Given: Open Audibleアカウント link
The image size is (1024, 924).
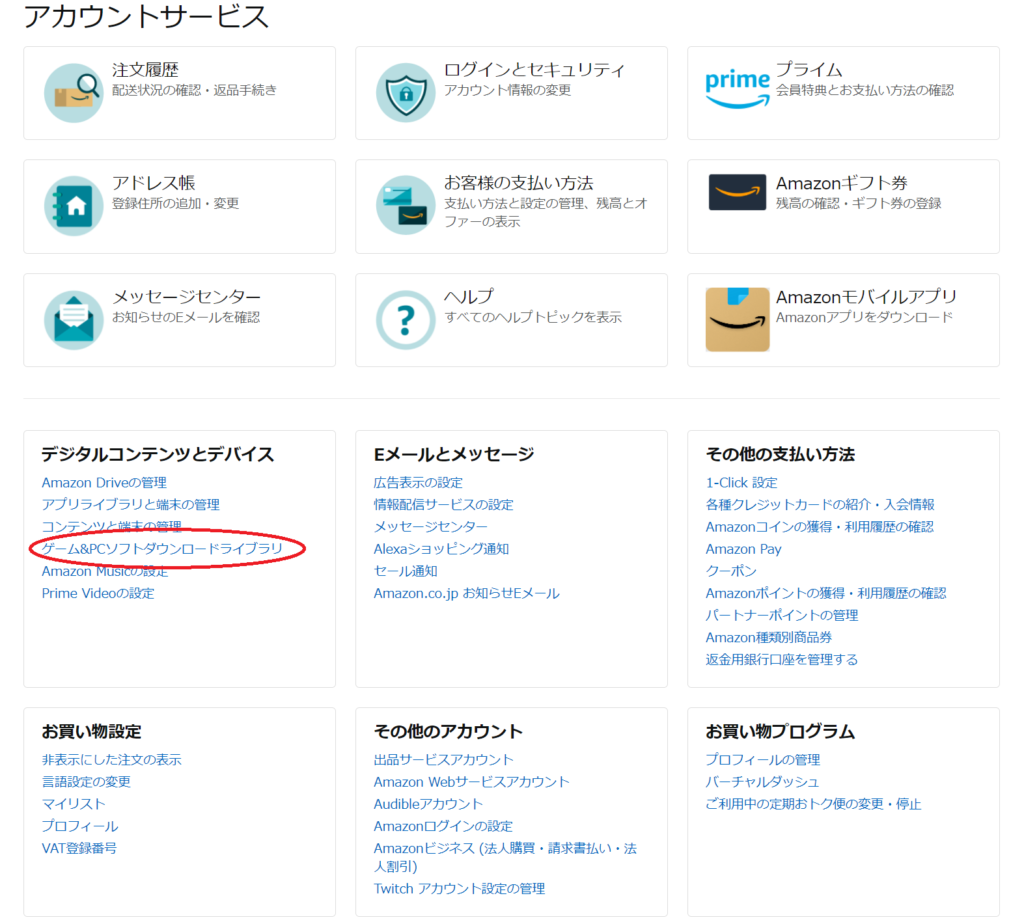Looking at the screenshot, I should 428,804.
